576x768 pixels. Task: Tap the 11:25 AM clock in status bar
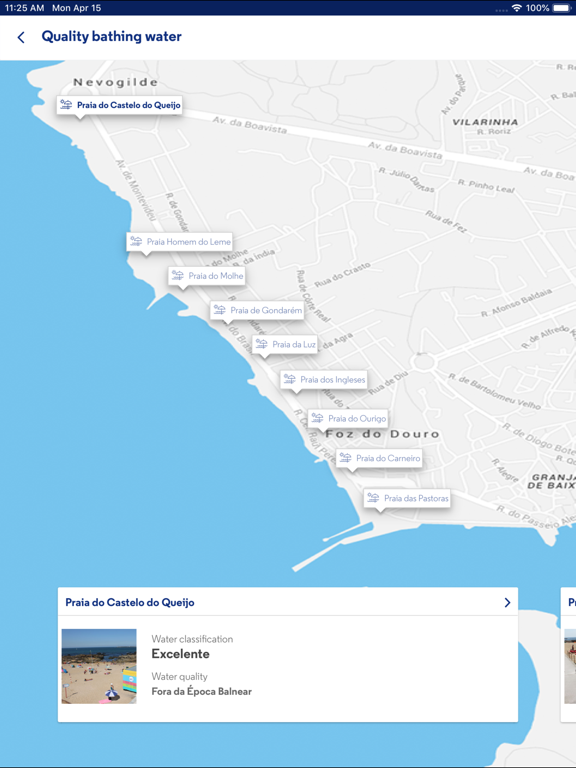(x=24, y=8)
